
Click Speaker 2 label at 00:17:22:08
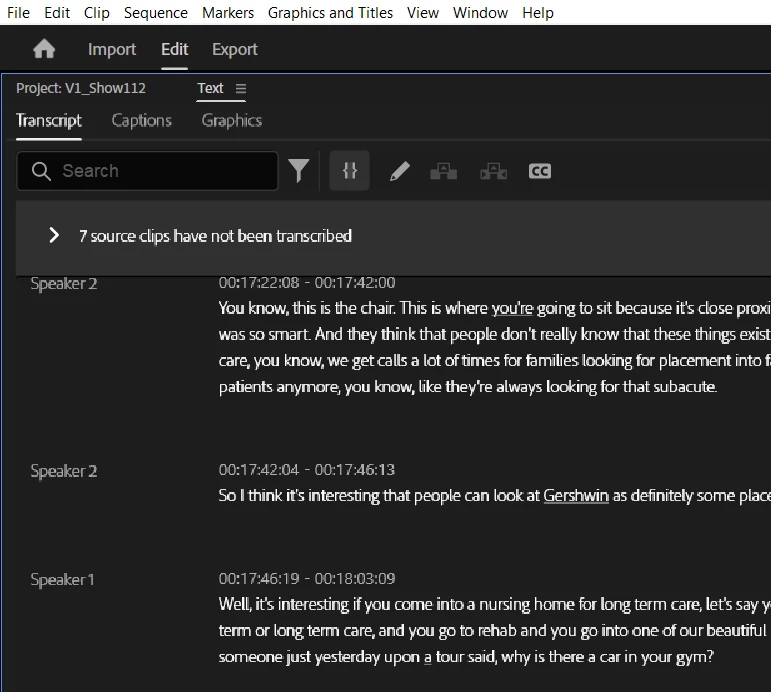click(63, 284)
